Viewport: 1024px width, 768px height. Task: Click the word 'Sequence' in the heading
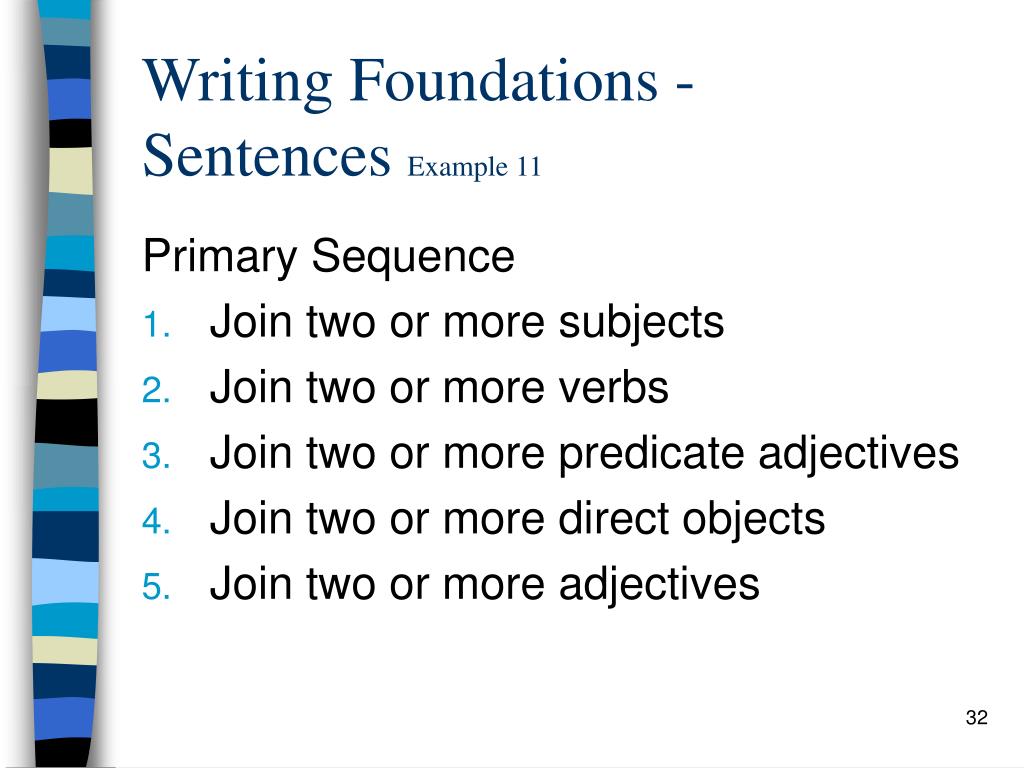point(413,257)
